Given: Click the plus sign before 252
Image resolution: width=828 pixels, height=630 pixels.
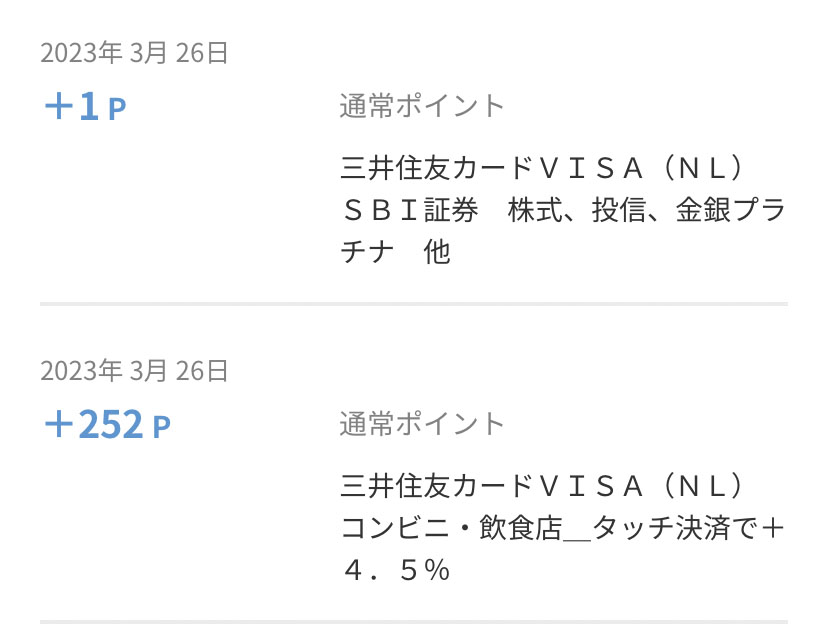Looking at the screenshot, I should 58,425.
